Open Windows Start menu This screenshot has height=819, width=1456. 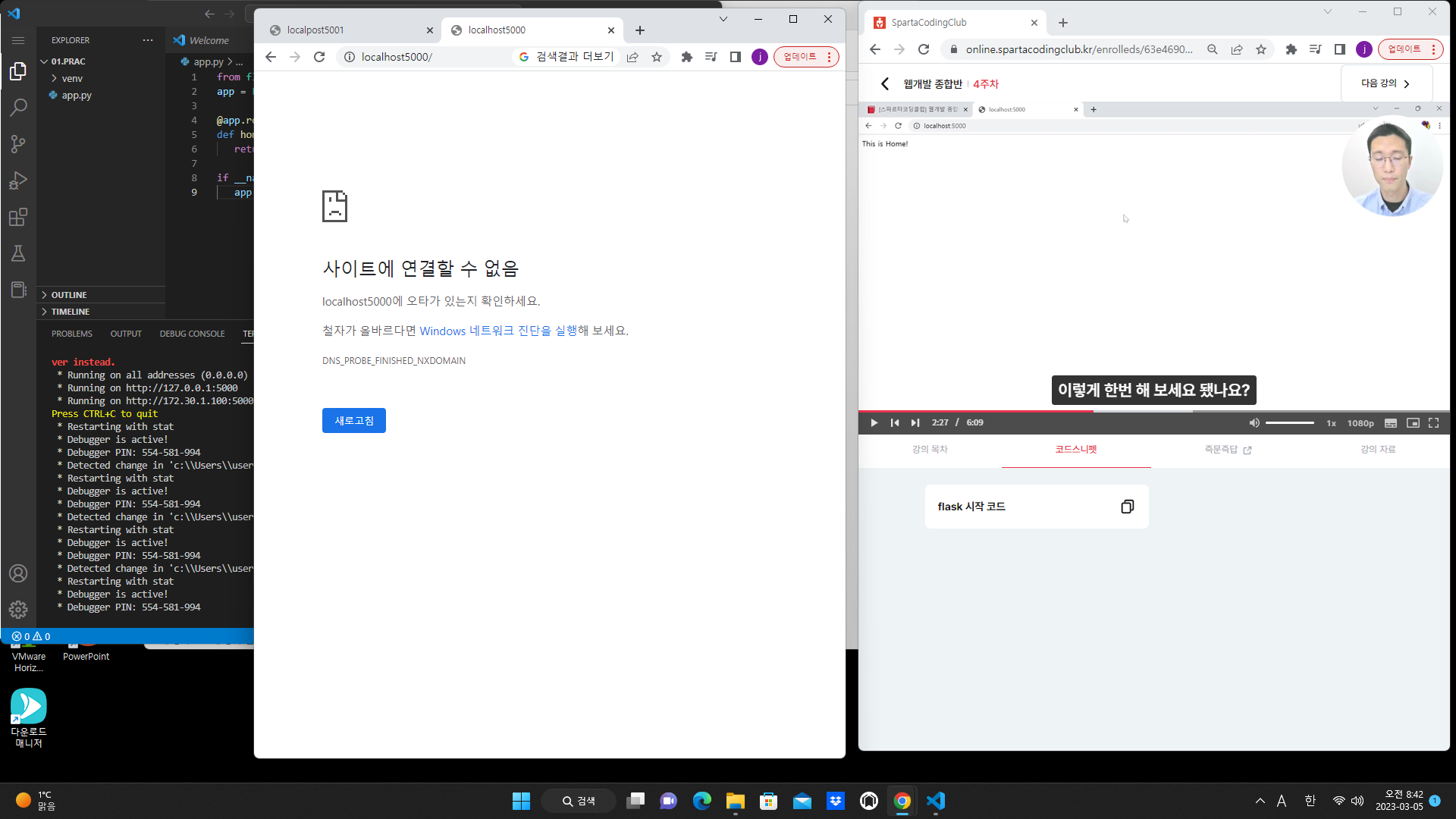coord(521,801)
